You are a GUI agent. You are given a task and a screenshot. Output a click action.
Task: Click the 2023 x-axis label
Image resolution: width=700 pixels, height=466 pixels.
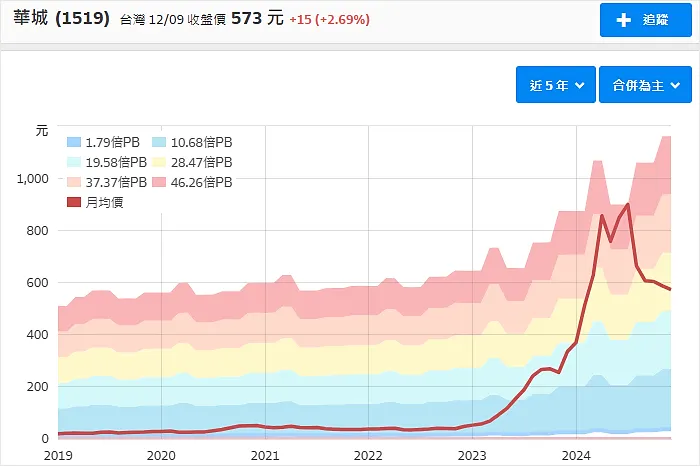(x=472, y=456)
